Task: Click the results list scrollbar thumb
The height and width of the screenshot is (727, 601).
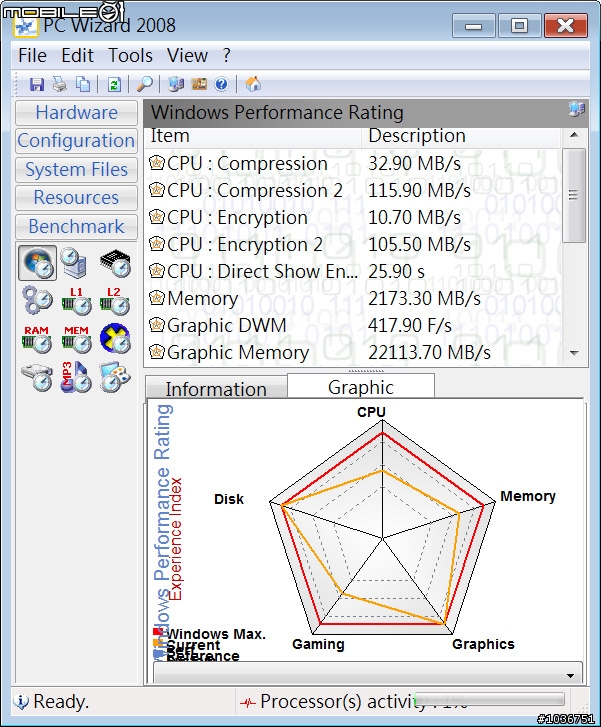Action: click(574, 195)
